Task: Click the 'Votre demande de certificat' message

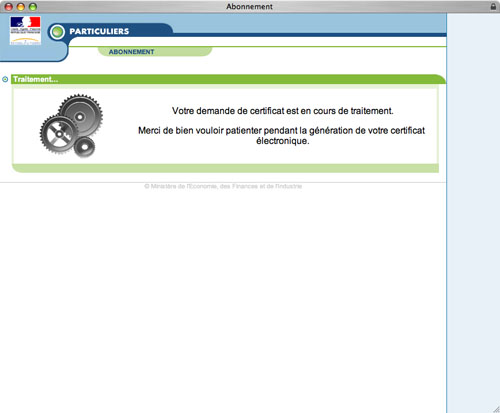Action: [x=283, y=111]
